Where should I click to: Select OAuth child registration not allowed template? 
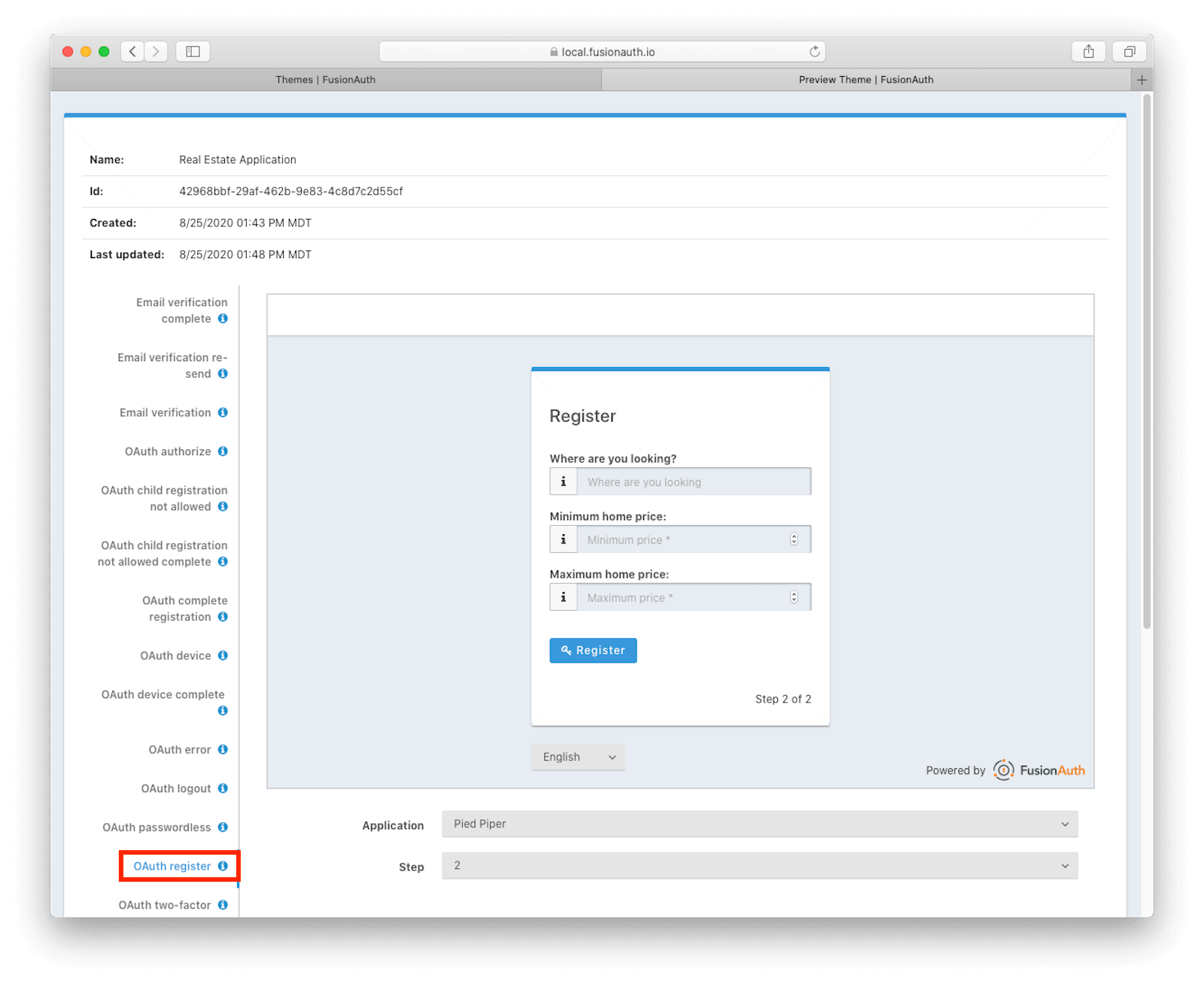(164, 498)
